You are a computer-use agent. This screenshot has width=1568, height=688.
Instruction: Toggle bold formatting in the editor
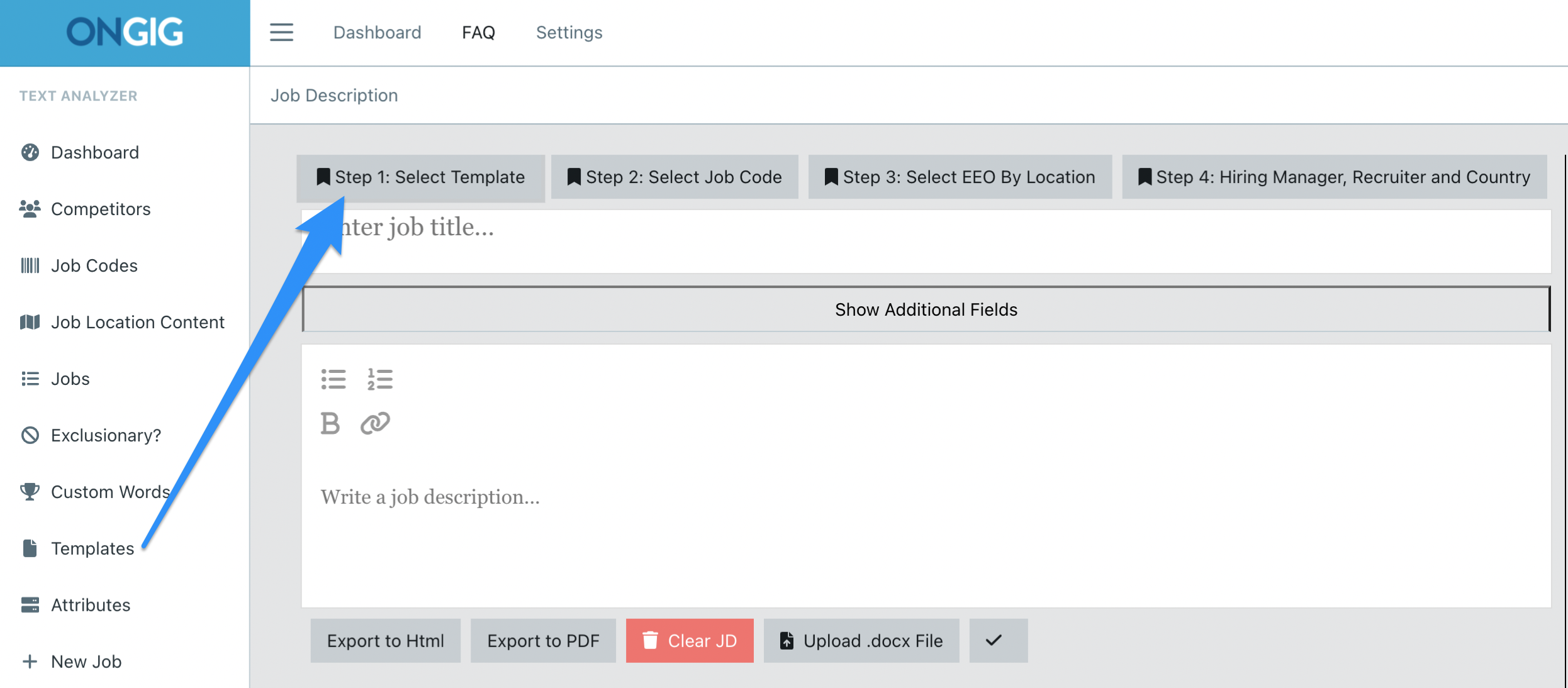[330, 423]
